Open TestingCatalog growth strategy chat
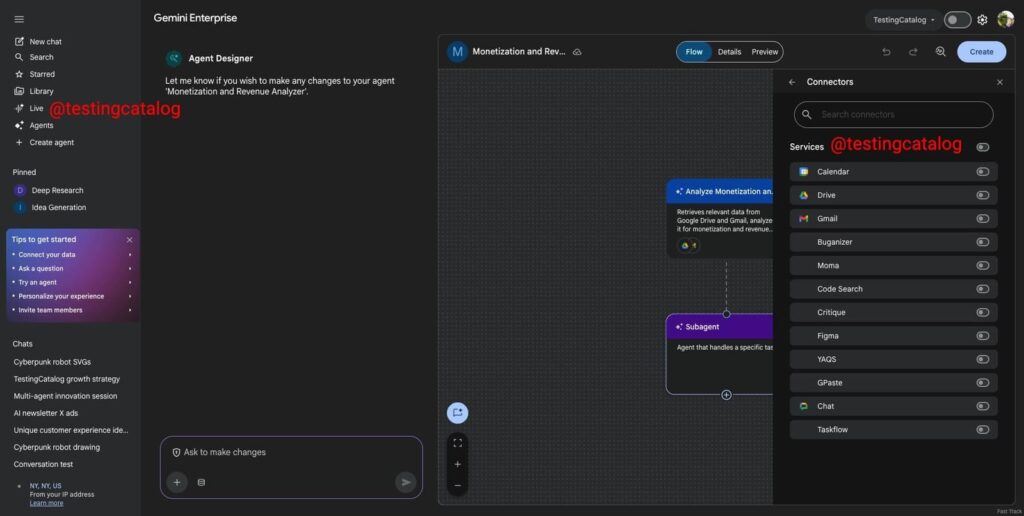Viewport: 1024px width, 516px height. 67,379
